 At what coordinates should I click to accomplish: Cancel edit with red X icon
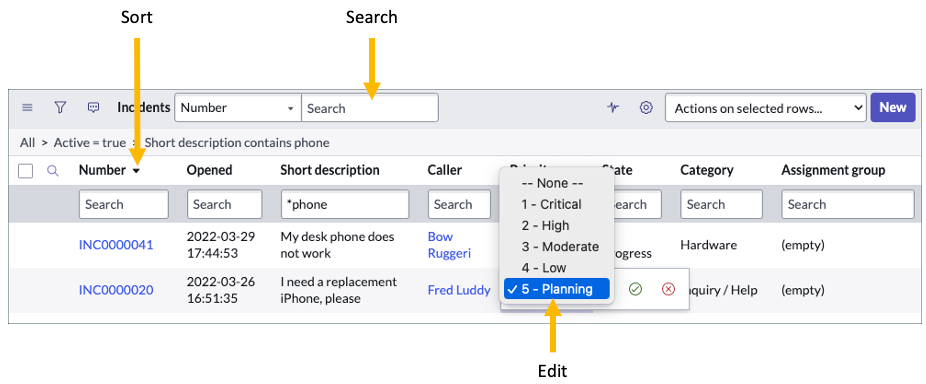point(669,289)
